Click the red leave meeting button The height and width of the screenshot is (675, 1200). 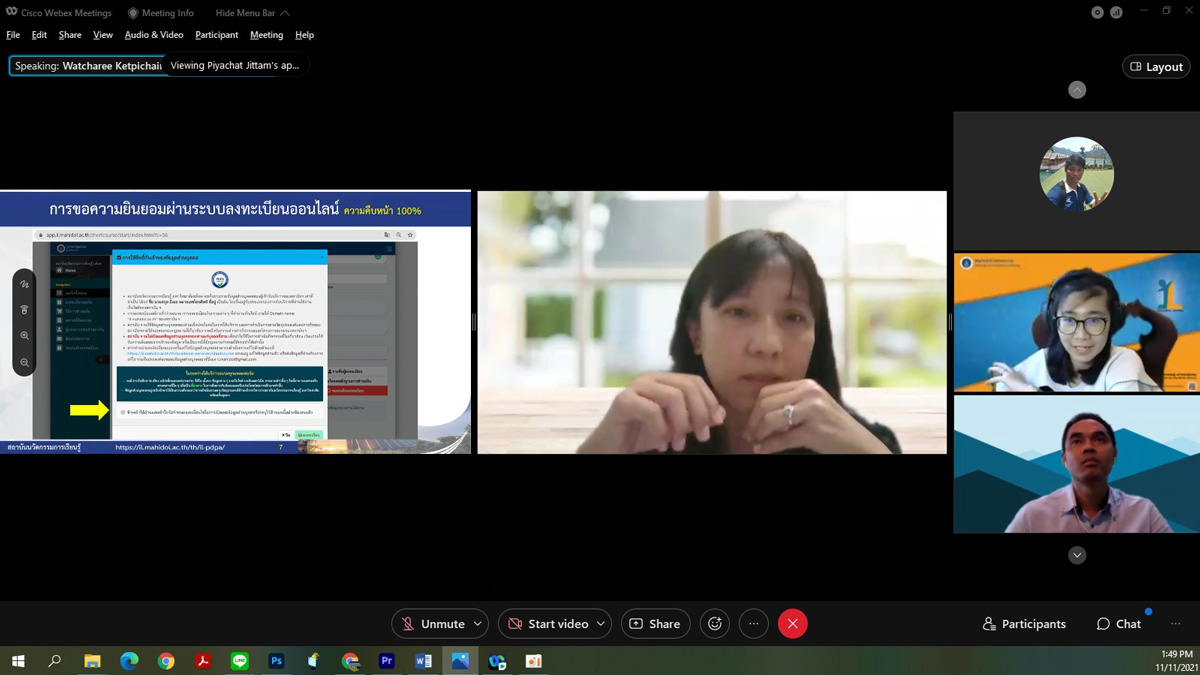pyautogui.click(x=793, y=624)
